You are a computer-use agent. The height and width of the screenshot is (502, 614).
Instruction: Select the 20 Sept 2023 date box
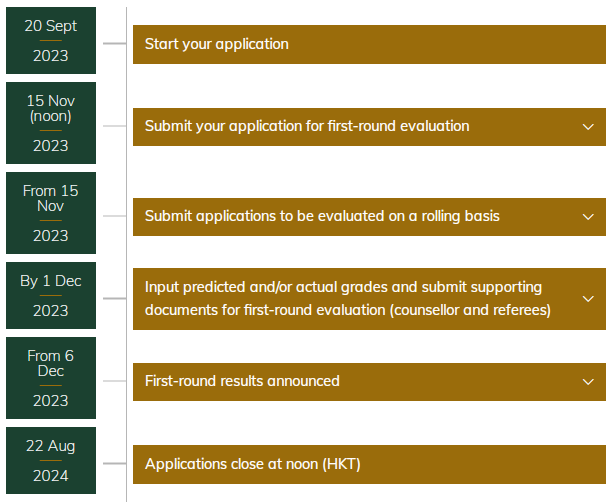pos(51,40)
